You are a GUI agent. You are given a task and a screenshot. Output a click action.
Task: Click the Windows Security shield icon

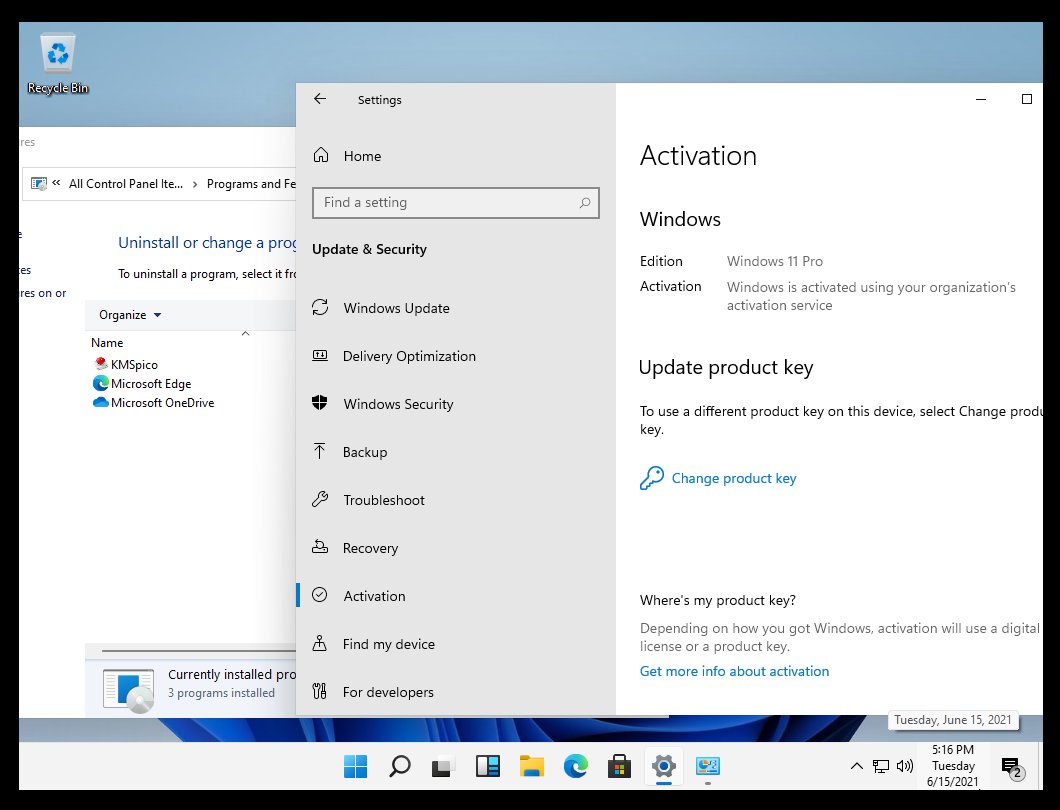point(320,404)
